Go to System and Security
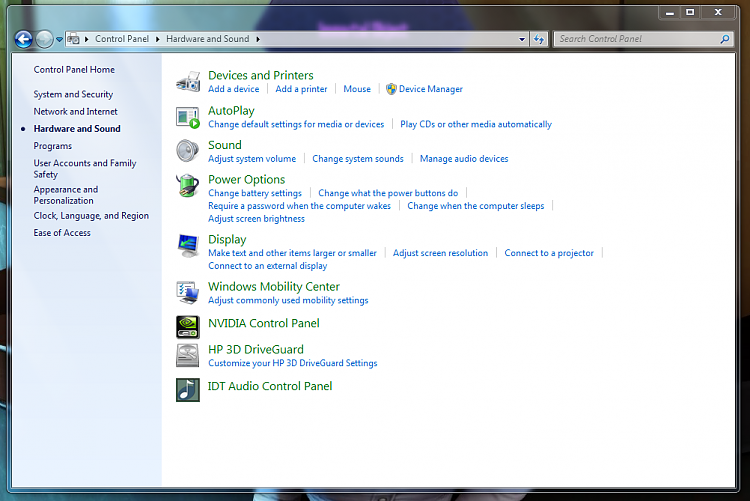This screenshot has height=501, width=750. click(73, 94)
